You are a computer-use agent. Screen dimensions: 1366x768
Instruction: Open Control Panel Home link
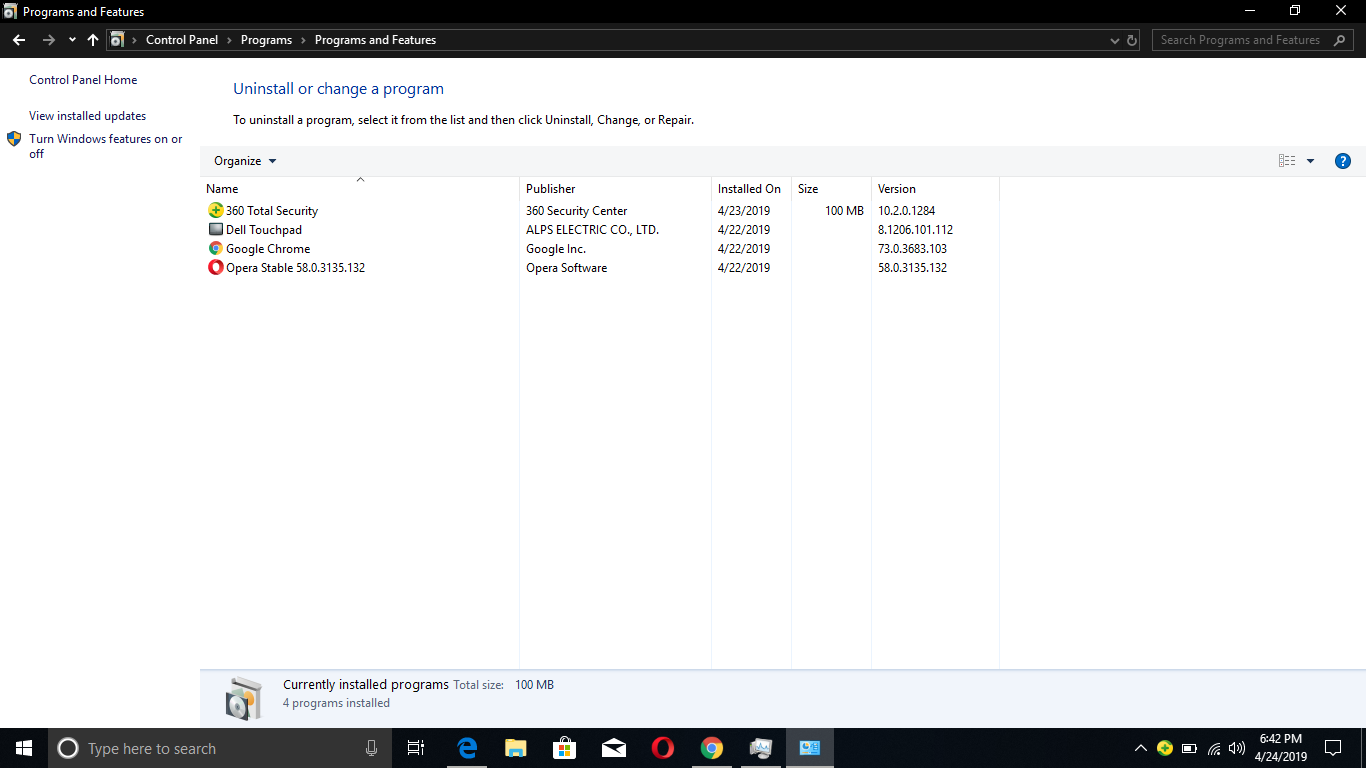point(83,80)
